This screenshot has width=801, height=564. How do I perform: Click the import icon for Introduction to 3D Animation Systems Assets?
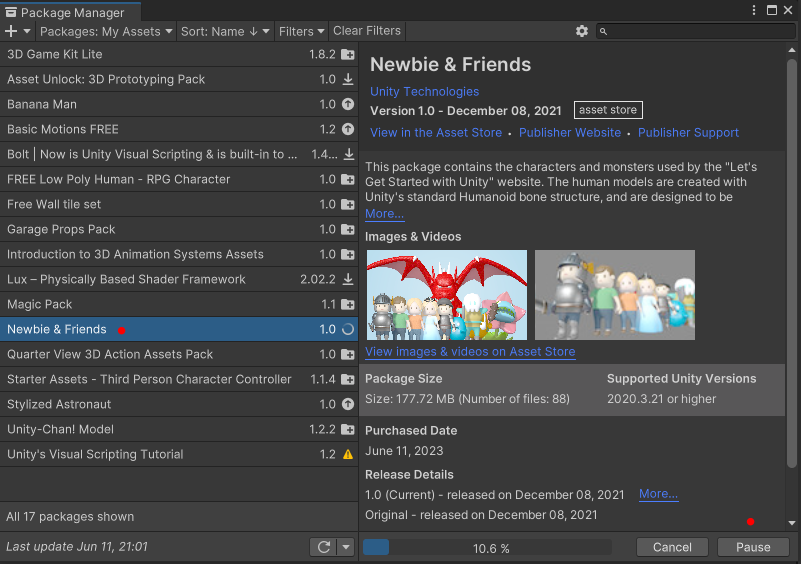(348, 254)
